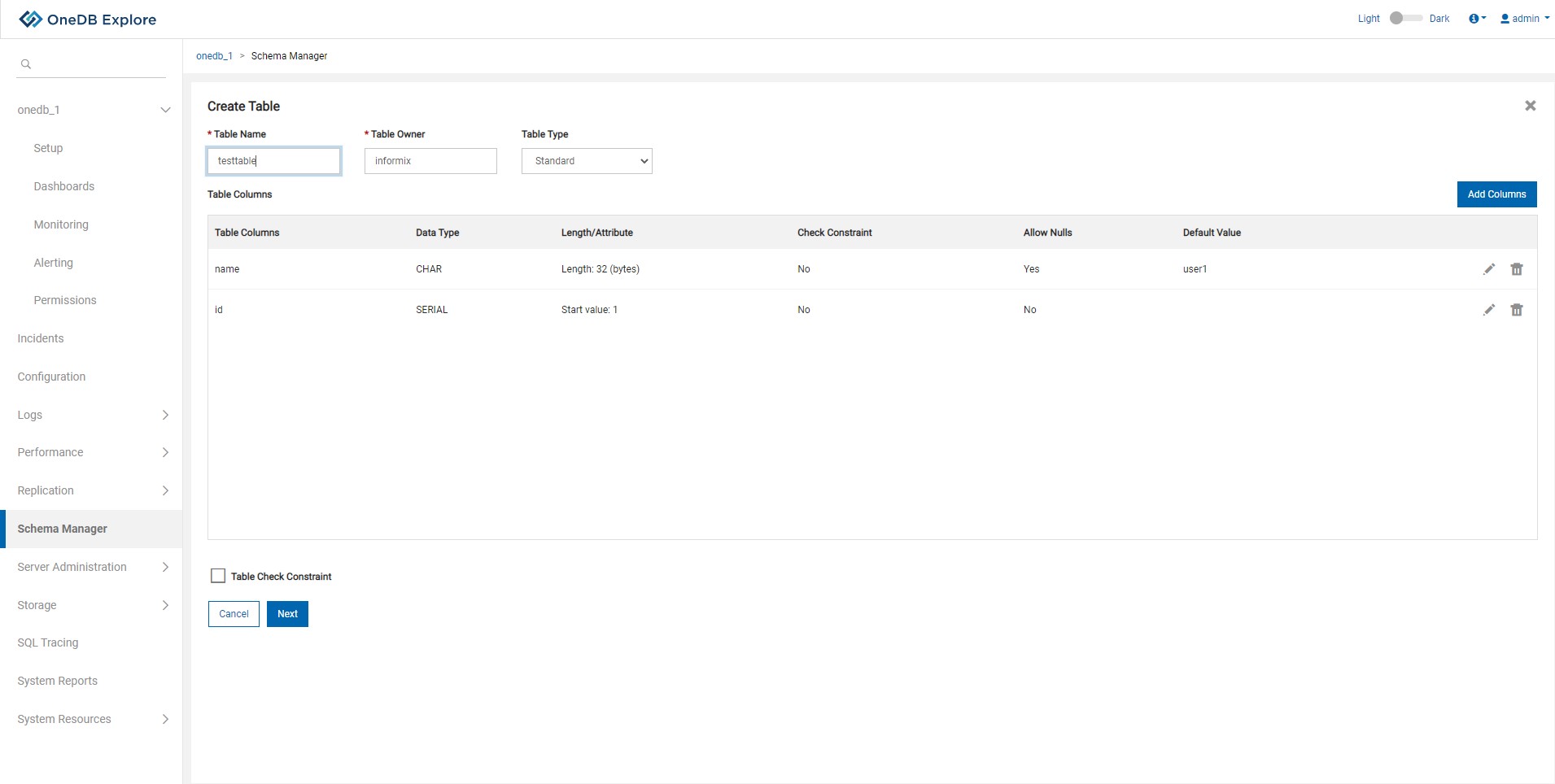1555x784 pixels.
Task: Open the info icon menu in header
Action: 1477,19
